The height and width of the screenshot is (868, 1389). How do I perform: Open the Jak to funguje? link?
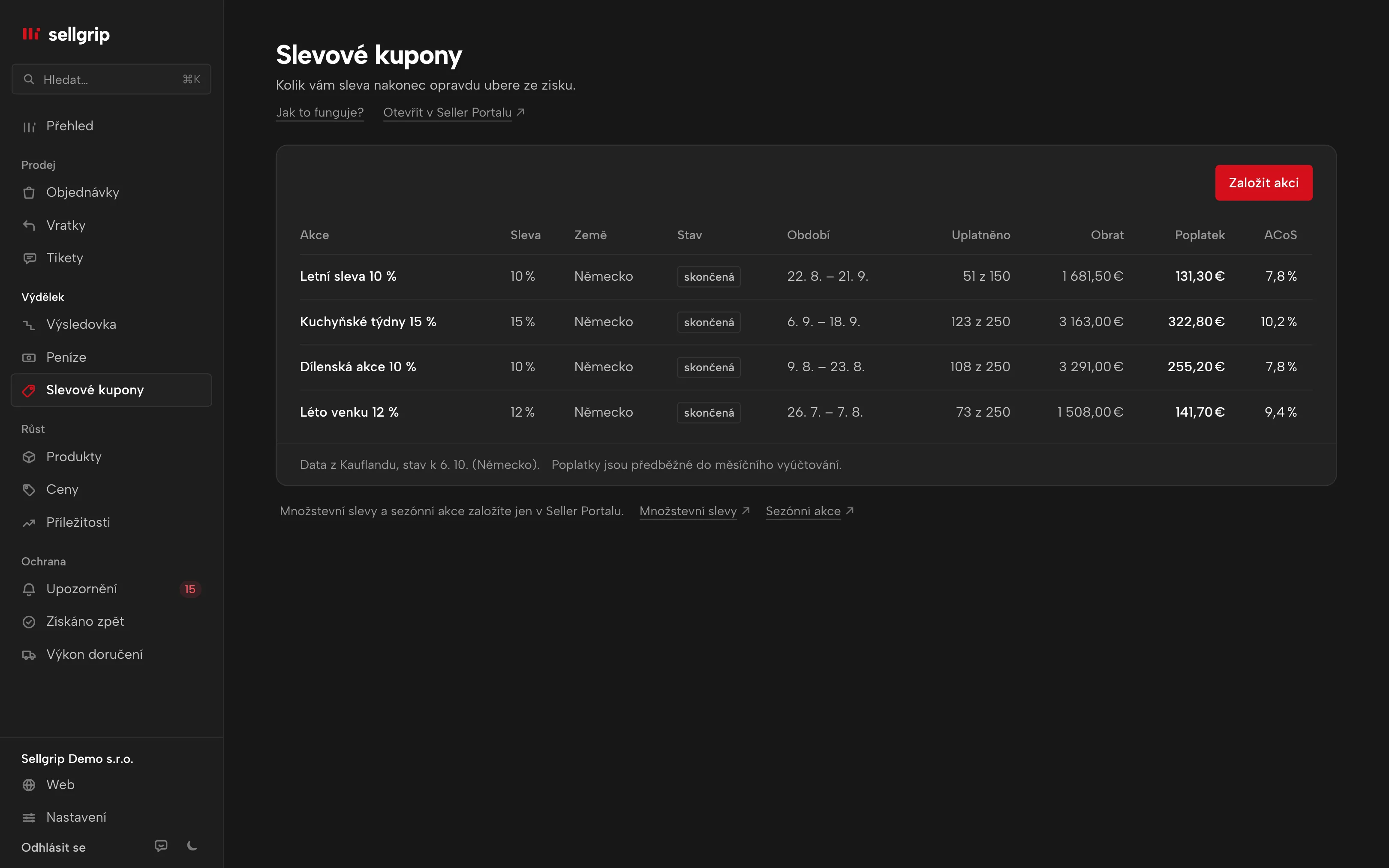pyautogui.click(x=320, y=112)
